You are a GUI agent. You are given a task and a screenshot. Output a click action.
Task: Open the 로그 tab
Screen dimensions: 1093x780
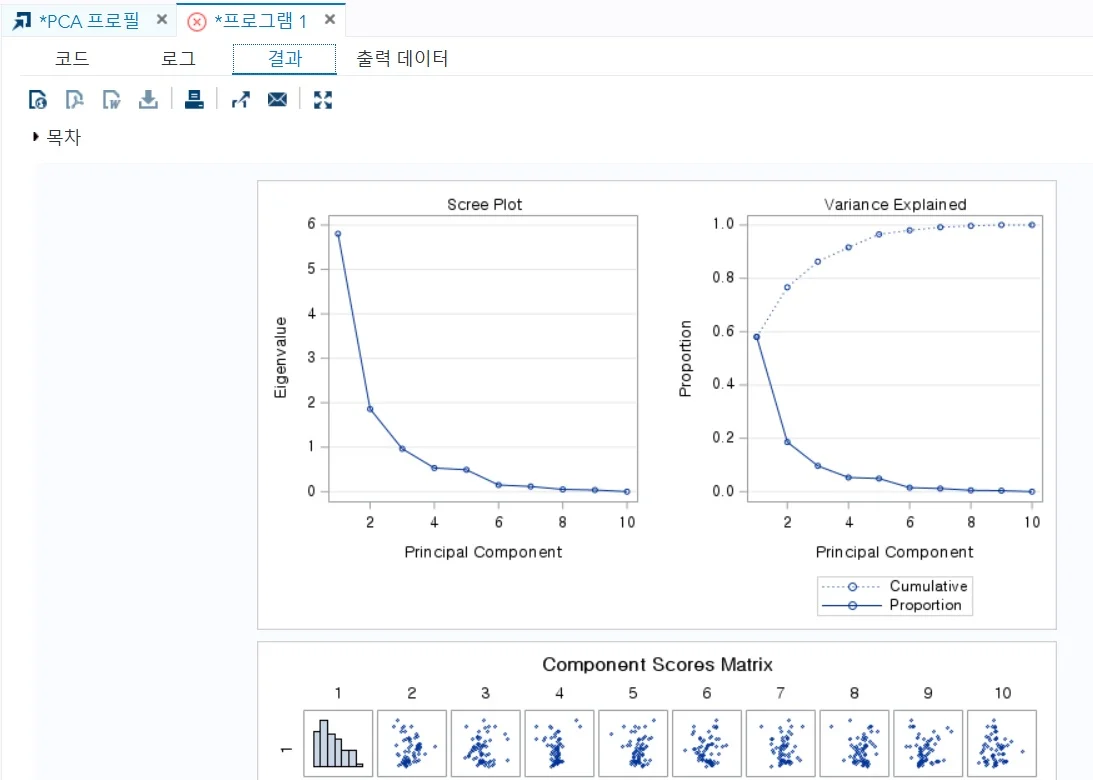(x=178, y=59)
